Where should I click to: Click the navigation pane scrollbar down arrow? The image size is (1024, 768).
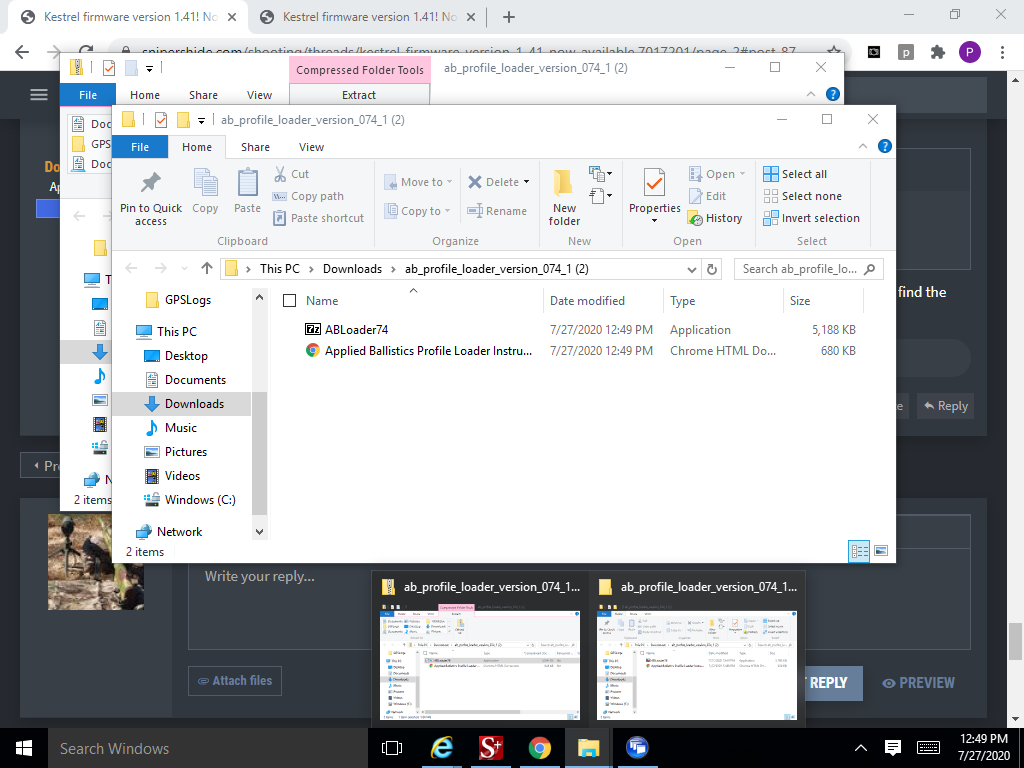259,532
